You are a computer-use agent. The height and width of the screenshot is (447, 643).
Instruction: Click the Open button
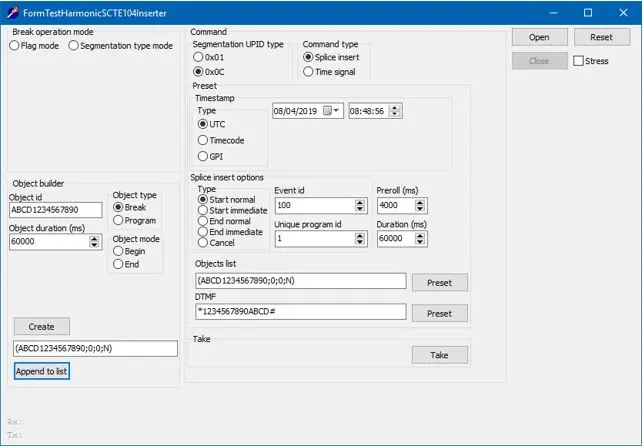pos(539,37)
